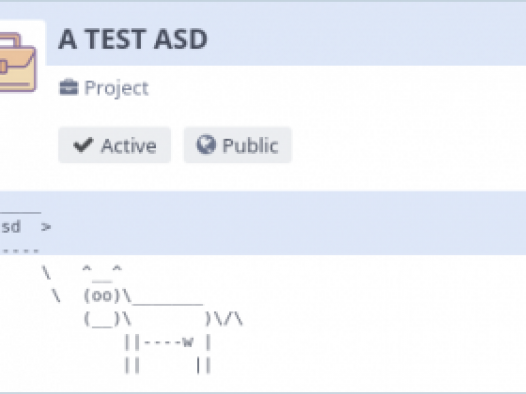526x394 pixels.
Task: Click the underline above 'sd >' text
Action: point(20,213)
